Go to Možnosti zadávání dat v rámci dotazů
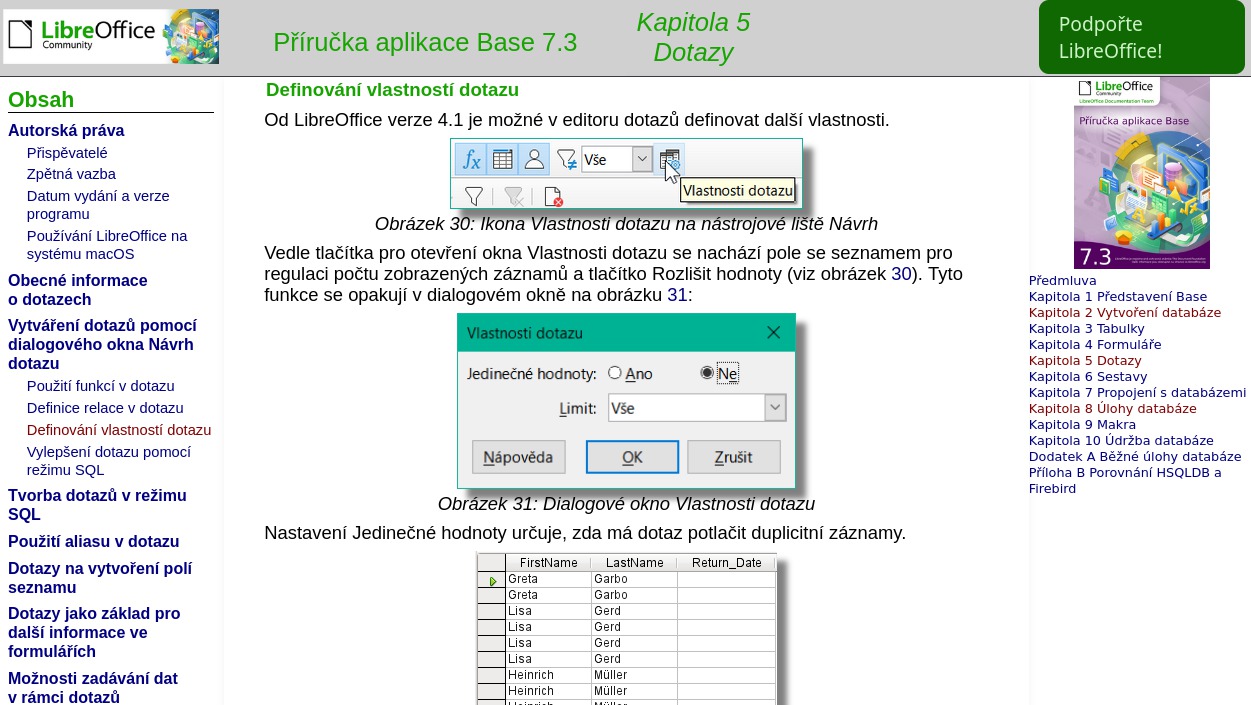The height and width of the screenshot is (705, 1251). (93, 688)
